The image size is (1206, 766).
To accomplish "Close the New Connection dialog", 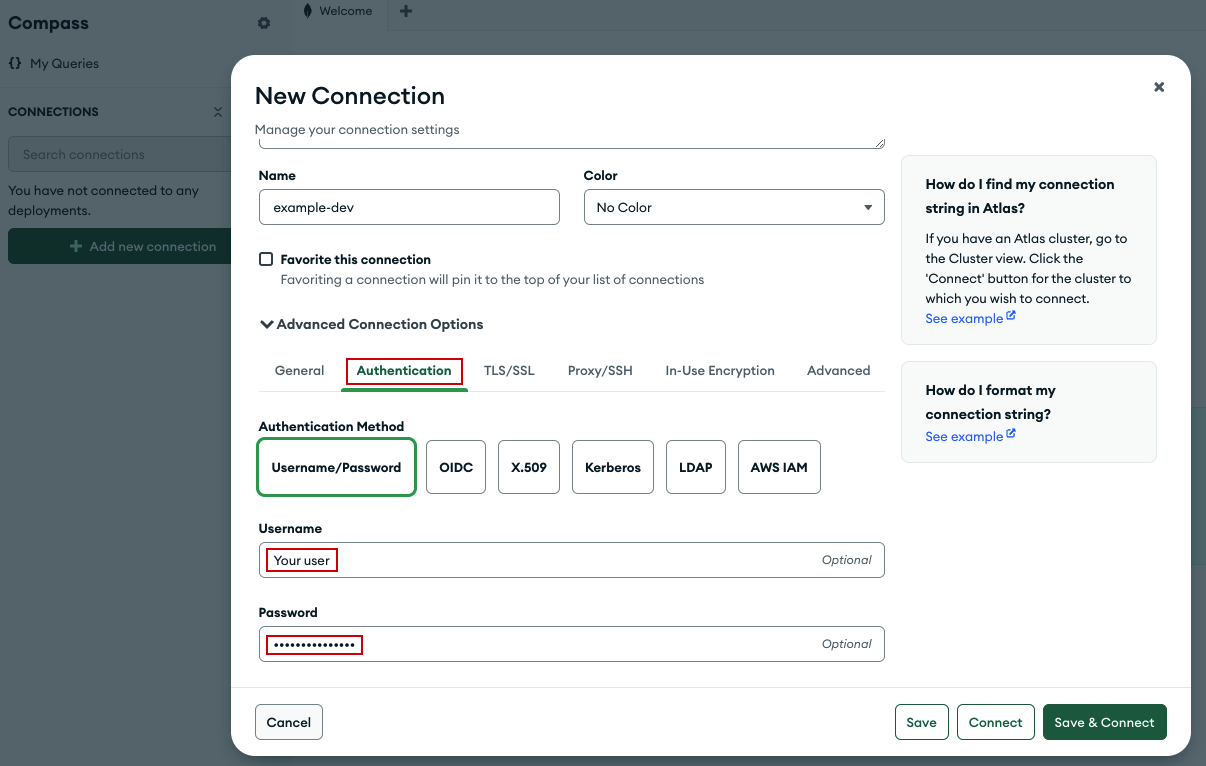I will (1159, 87).
